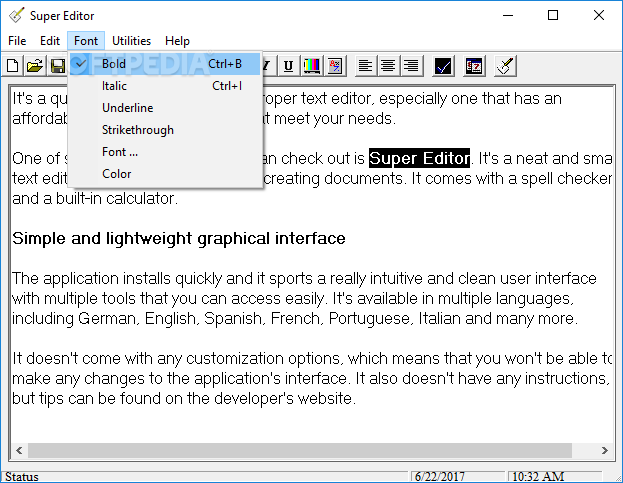The width and height of the screenshot is (623, 483).
Task: Click the heading 'Simple and lightweight graphical interface'
Action: (x=179, y=239)
